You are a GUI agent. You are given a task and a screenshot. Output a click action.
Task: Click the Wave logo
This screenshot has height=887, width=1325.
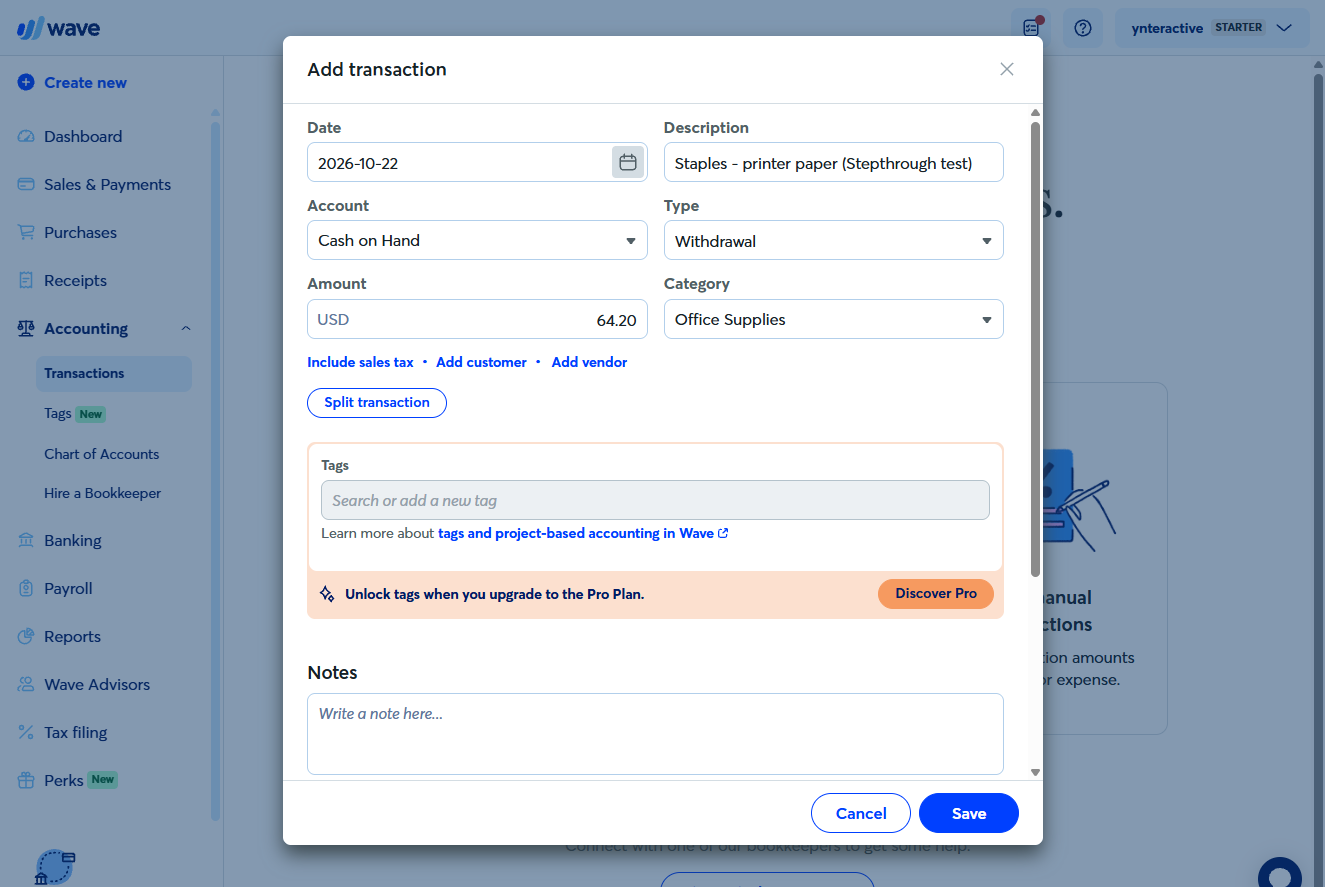(58, 28)
